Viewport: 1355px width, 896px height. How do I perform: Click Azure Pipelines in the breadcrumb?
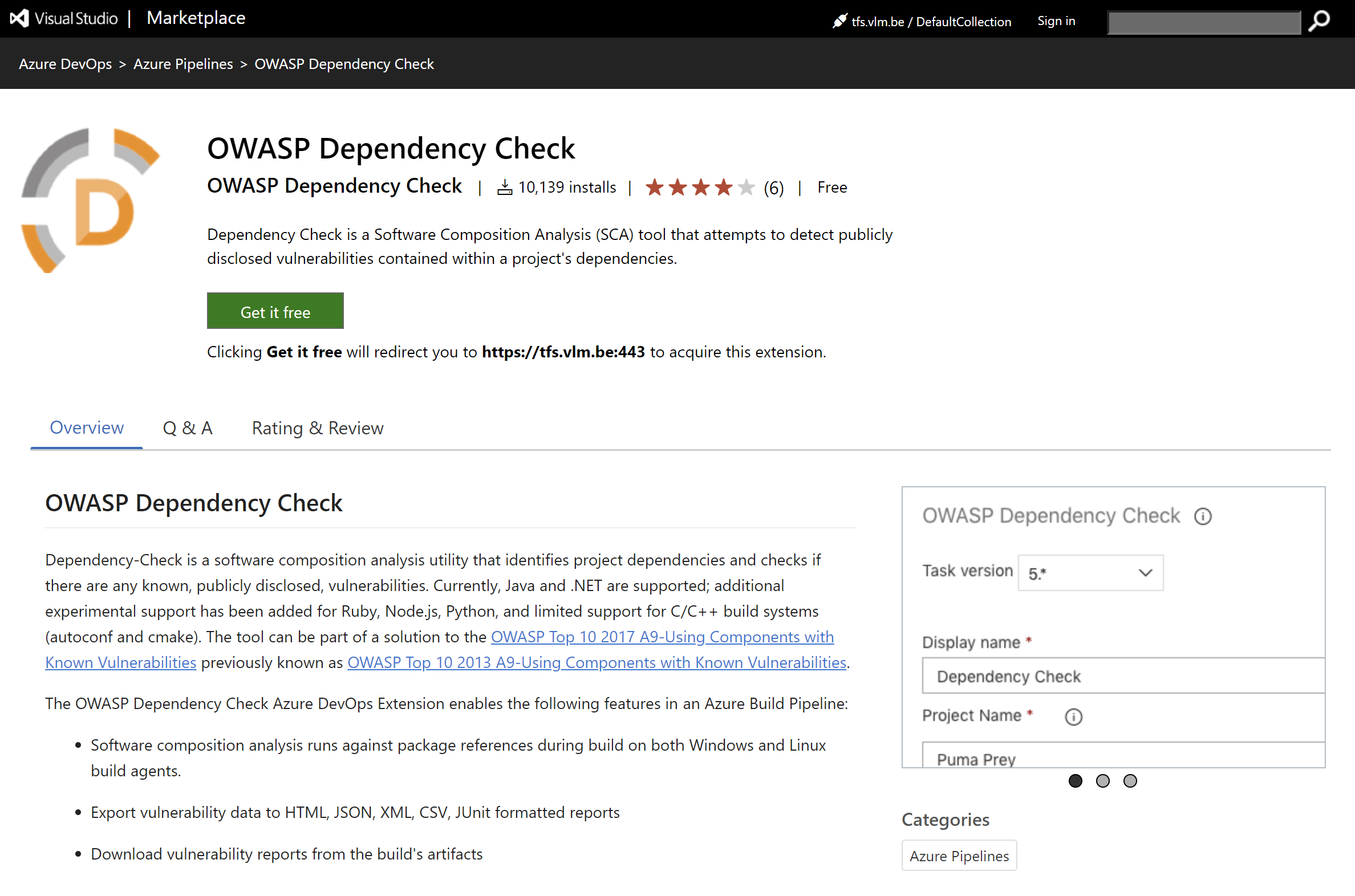tap(183, 64)
